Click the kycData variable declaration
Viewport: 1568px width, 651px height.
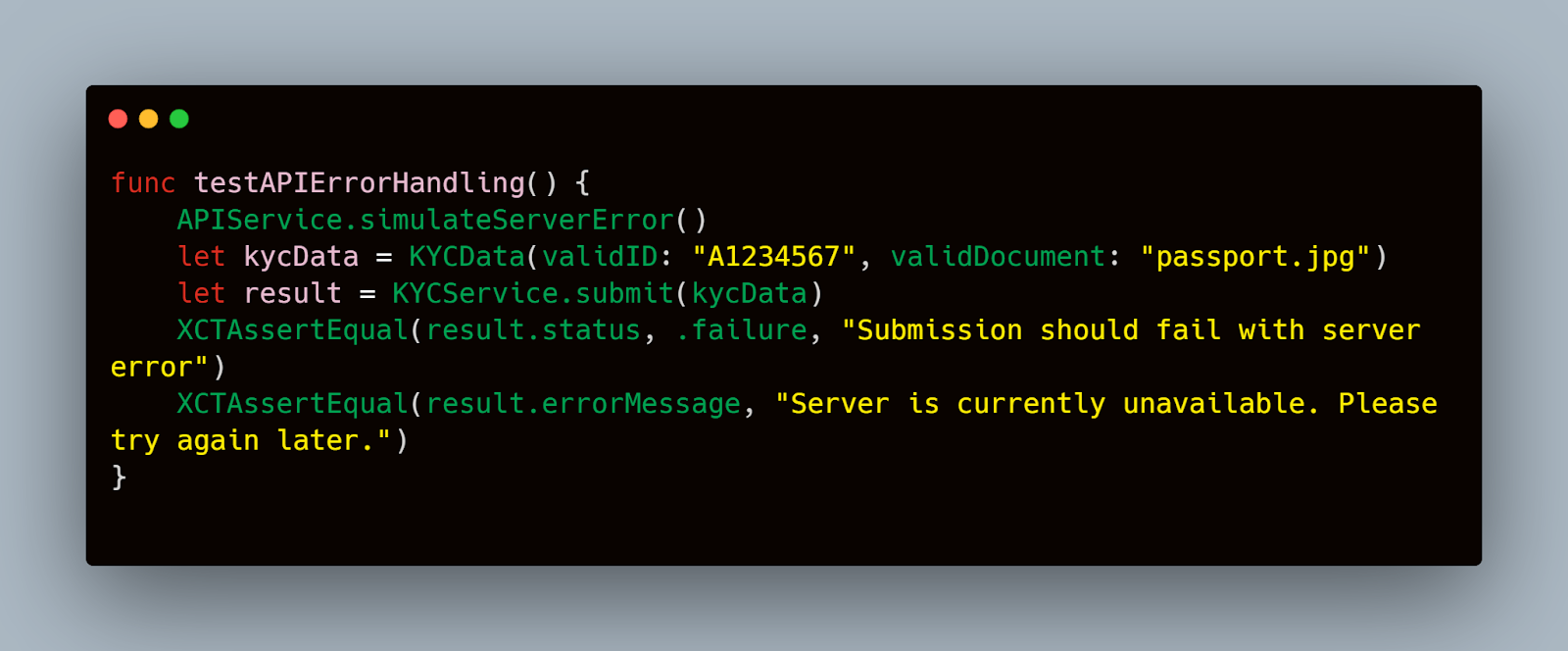tap(301, 257)
